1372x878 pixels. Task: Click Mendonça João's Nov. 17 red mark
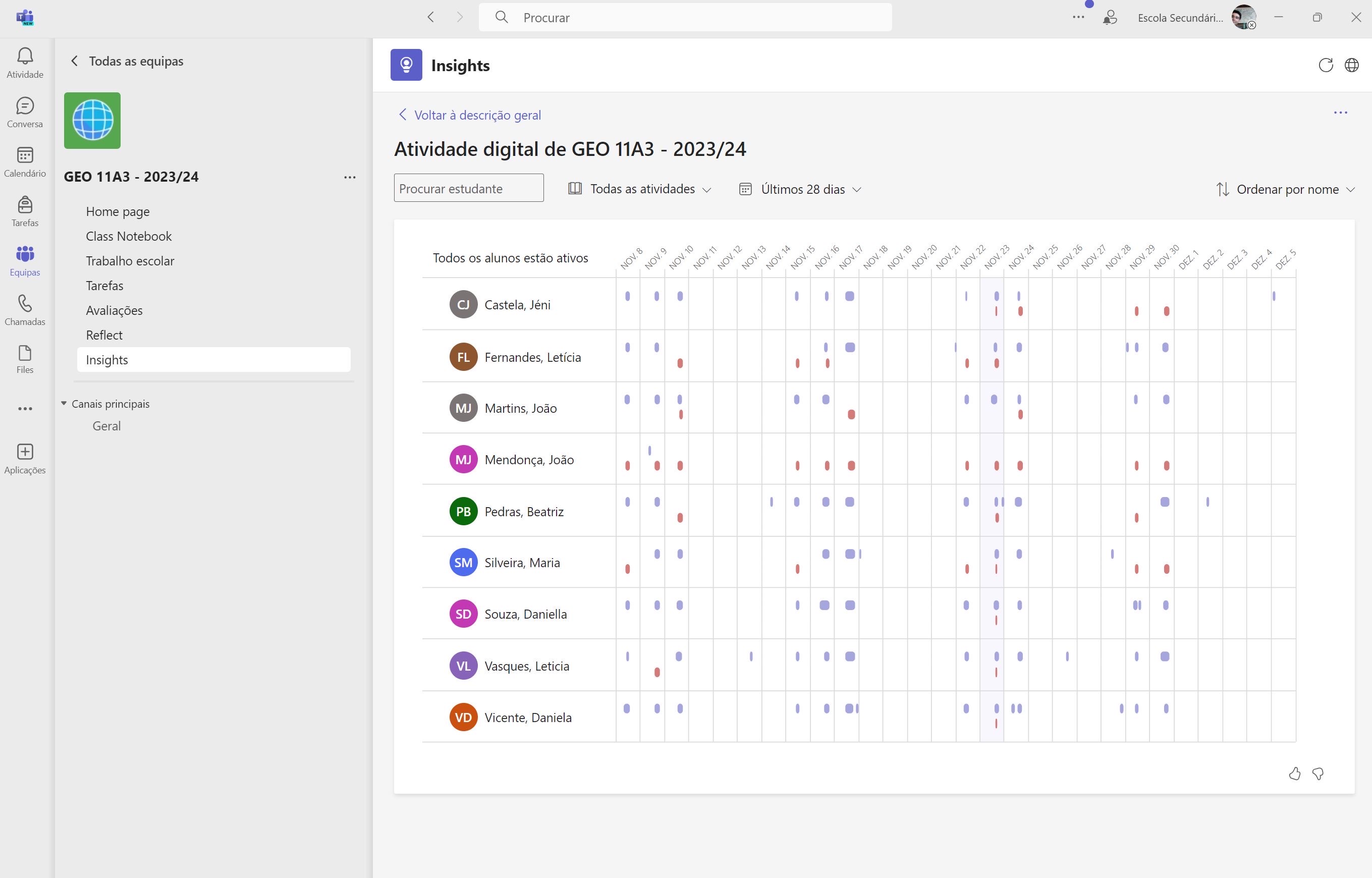click(851, 466)
